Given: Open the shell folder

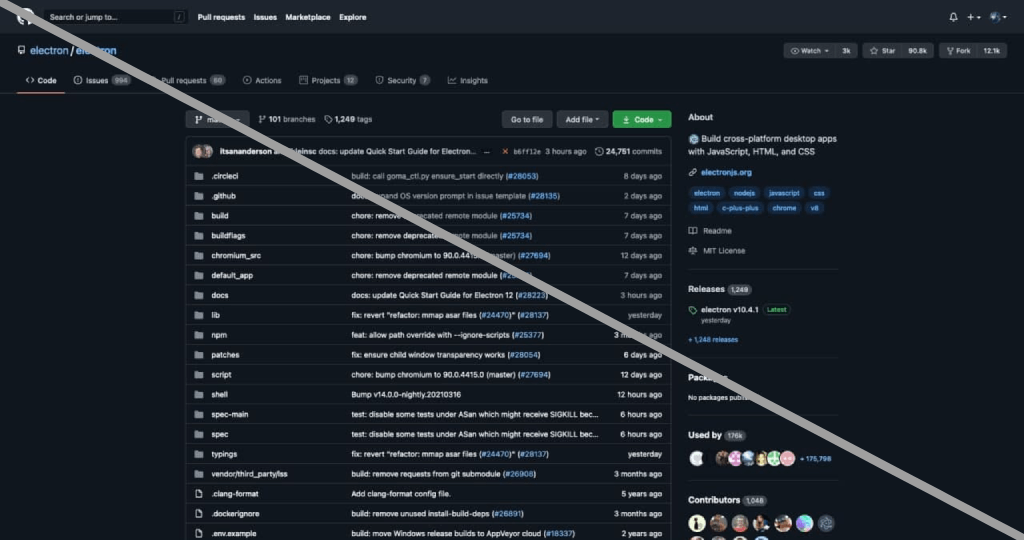Looking at the screenshot, I should point(219,394).
